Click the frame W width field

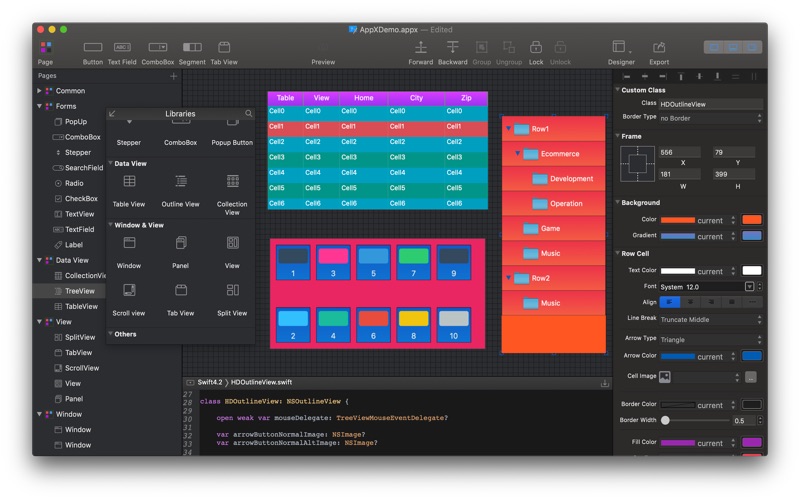(x=680, y=174)
